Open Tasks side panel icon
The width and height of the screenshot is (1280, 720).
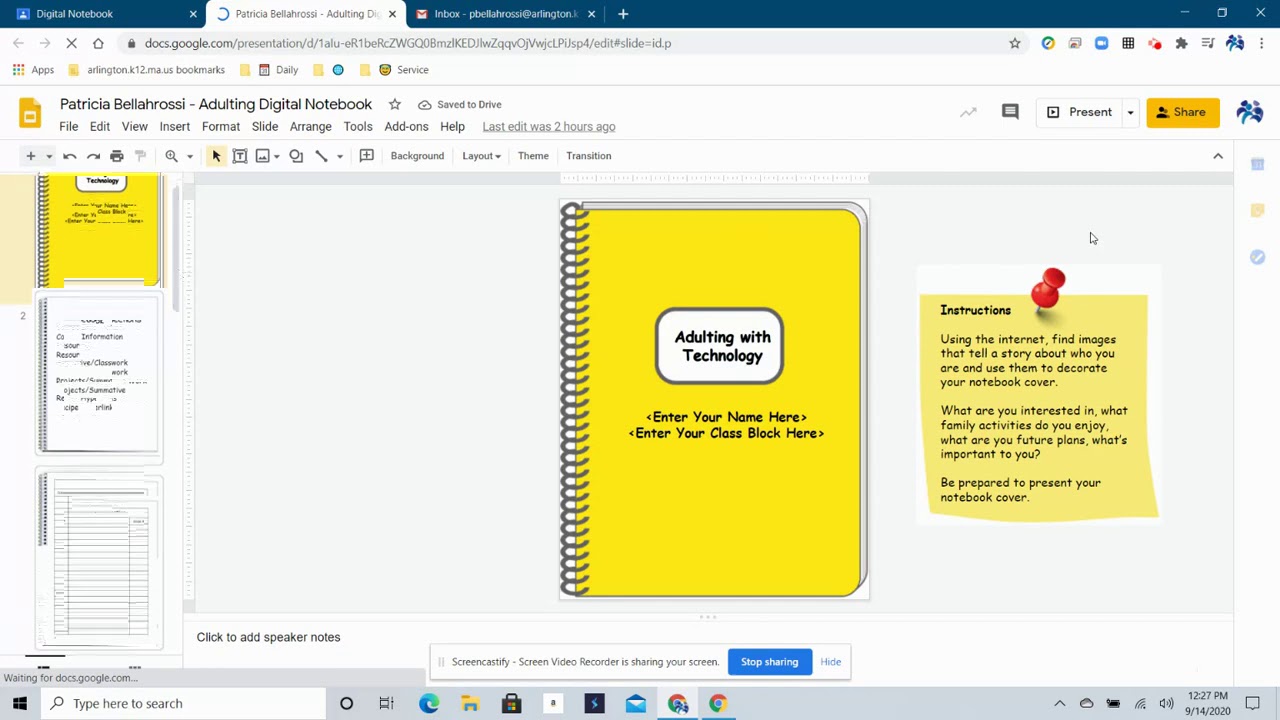click(x=1258, y=257)
